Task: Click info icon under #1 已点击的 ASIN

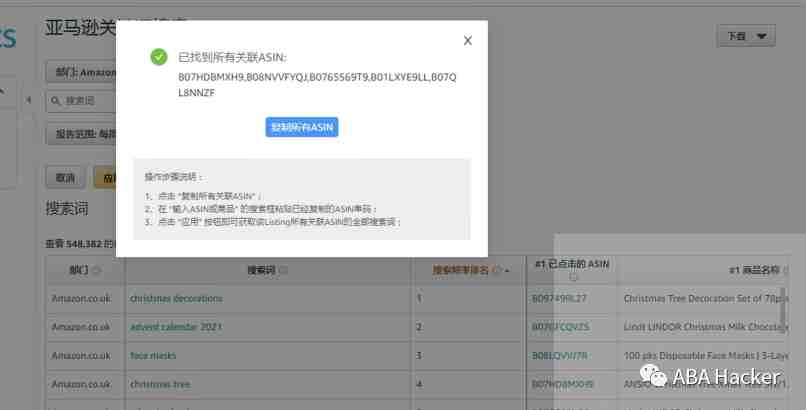Action: 573,277
